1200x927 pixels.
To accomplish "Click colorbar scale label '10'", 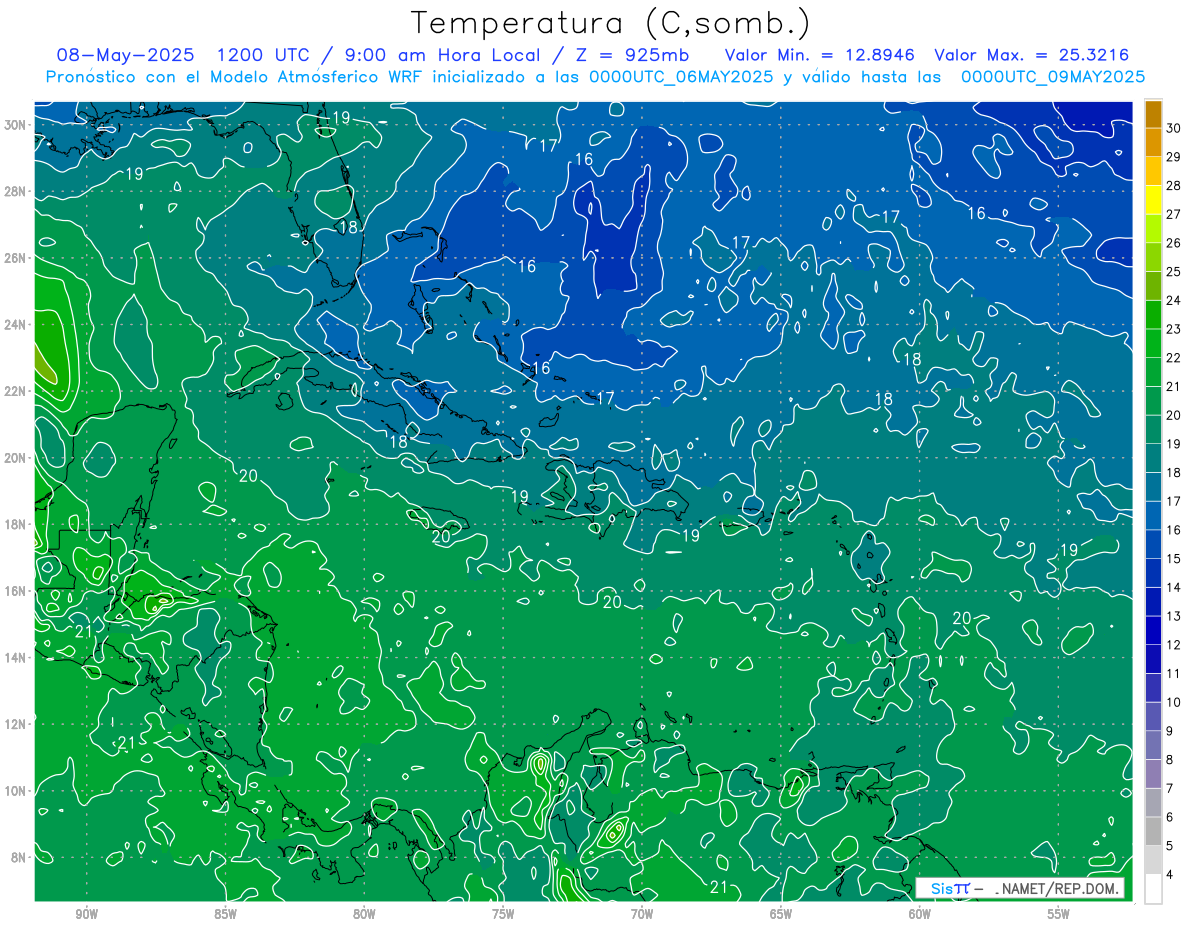I will [x=1173, y=702].
